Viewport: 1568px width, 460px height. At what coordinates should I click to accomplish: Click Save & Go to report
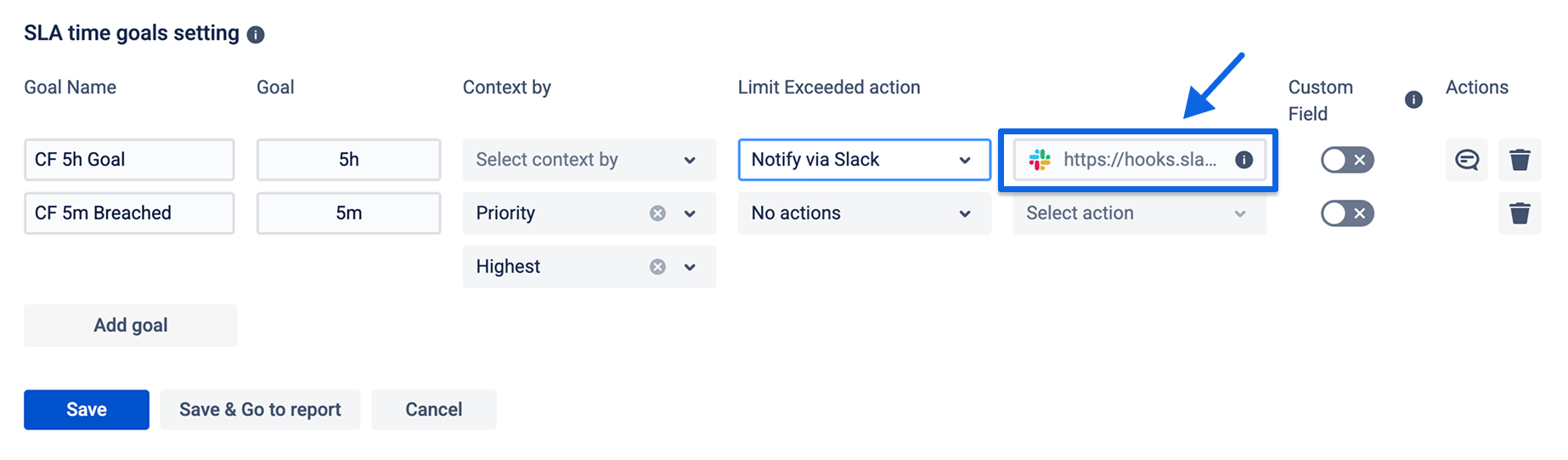point(260,410)
